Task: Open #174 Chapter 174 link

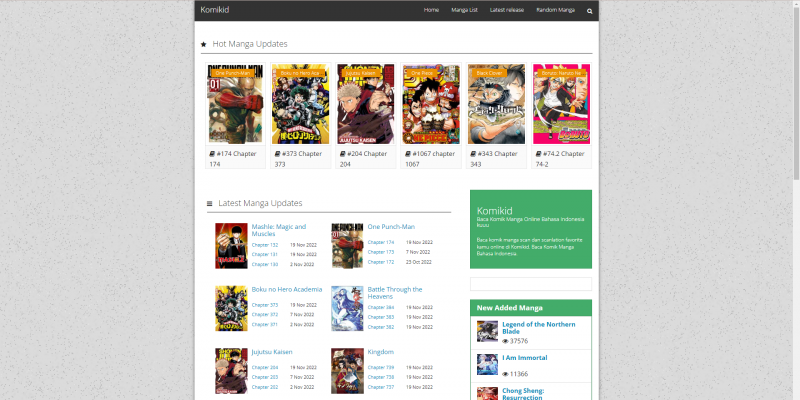Action: (233, 159)
